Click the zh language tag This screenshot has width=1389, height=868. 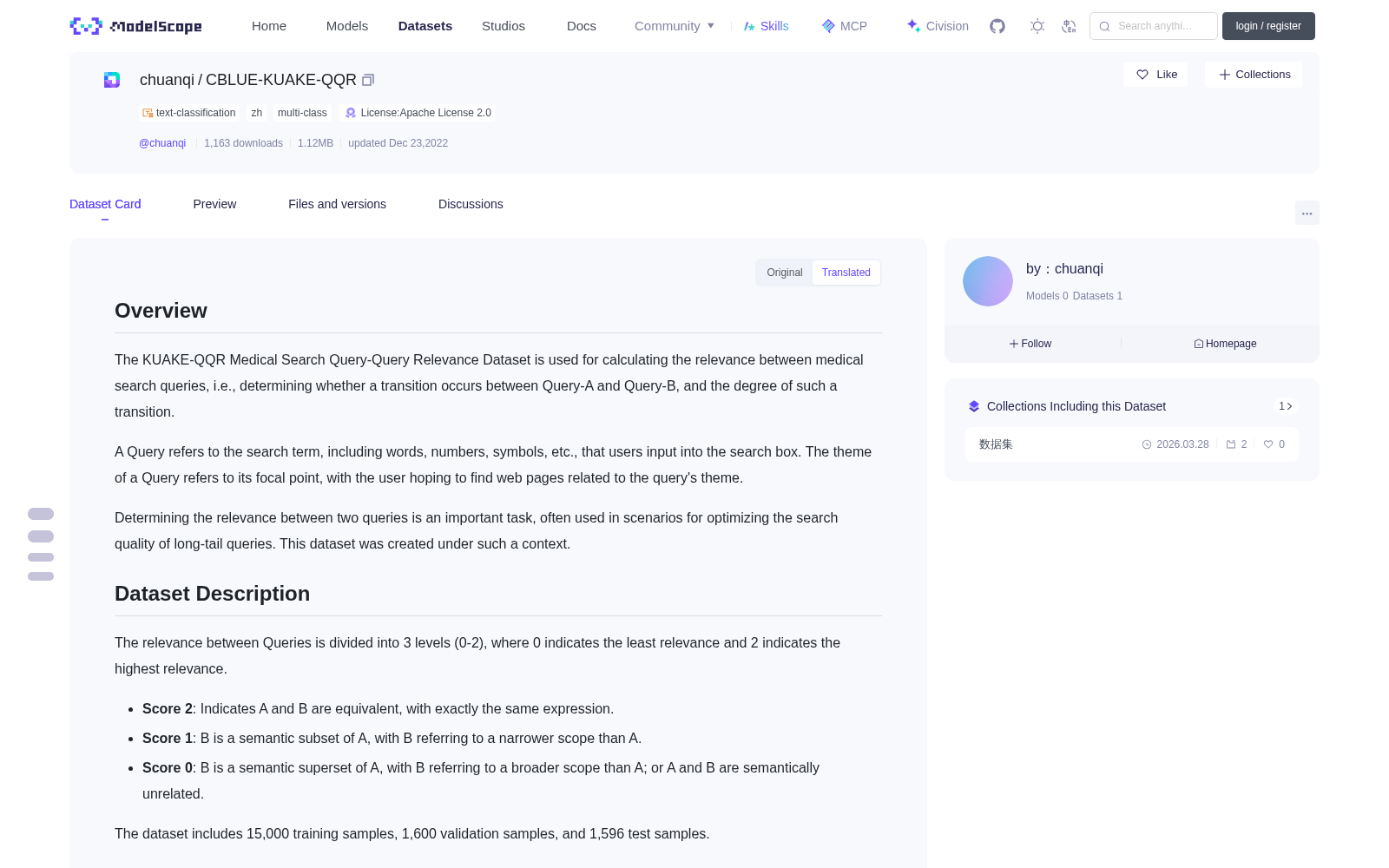click(257, 113)
